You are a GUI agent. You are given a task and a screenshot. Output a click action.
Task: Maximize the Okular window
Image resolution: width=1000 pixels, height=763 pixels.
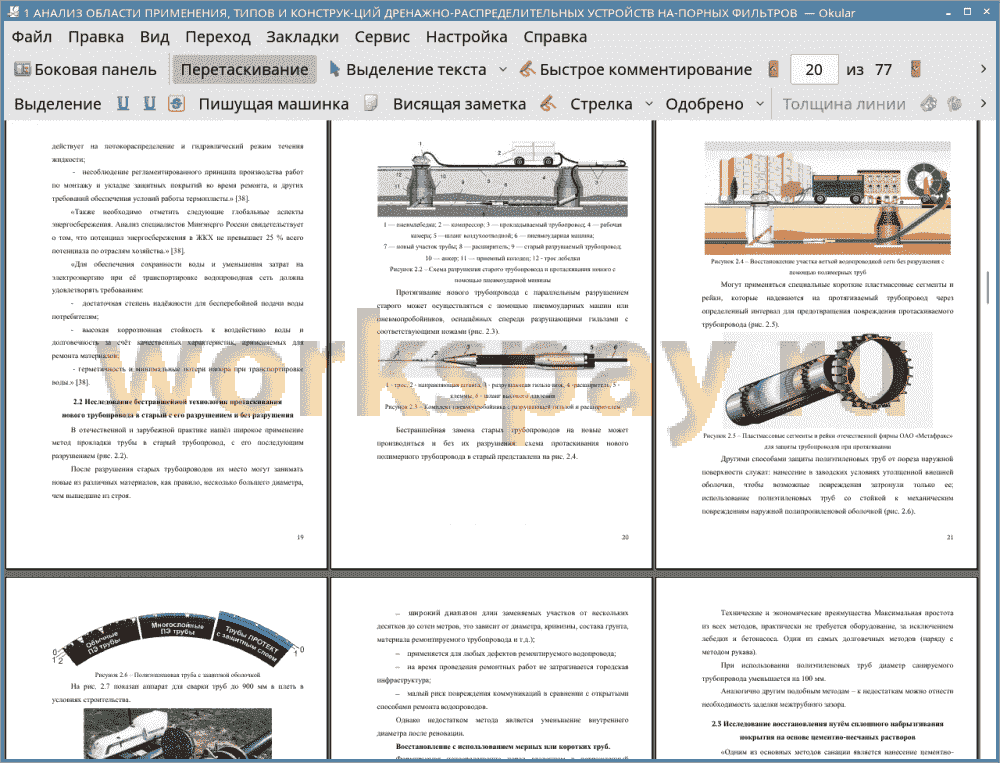click(967, 11)
